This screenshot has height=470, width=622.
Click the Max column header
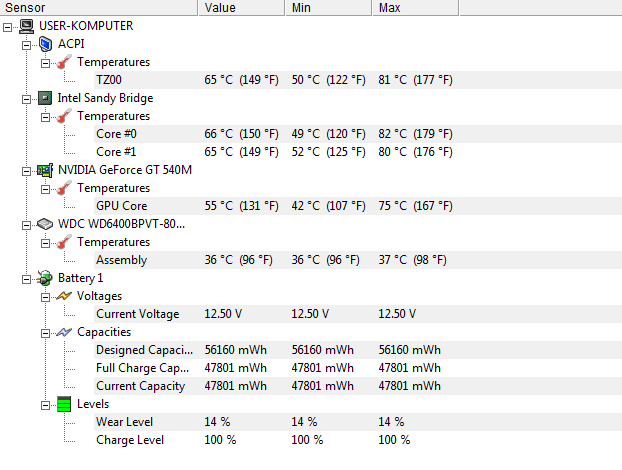[x=415, y=8]
